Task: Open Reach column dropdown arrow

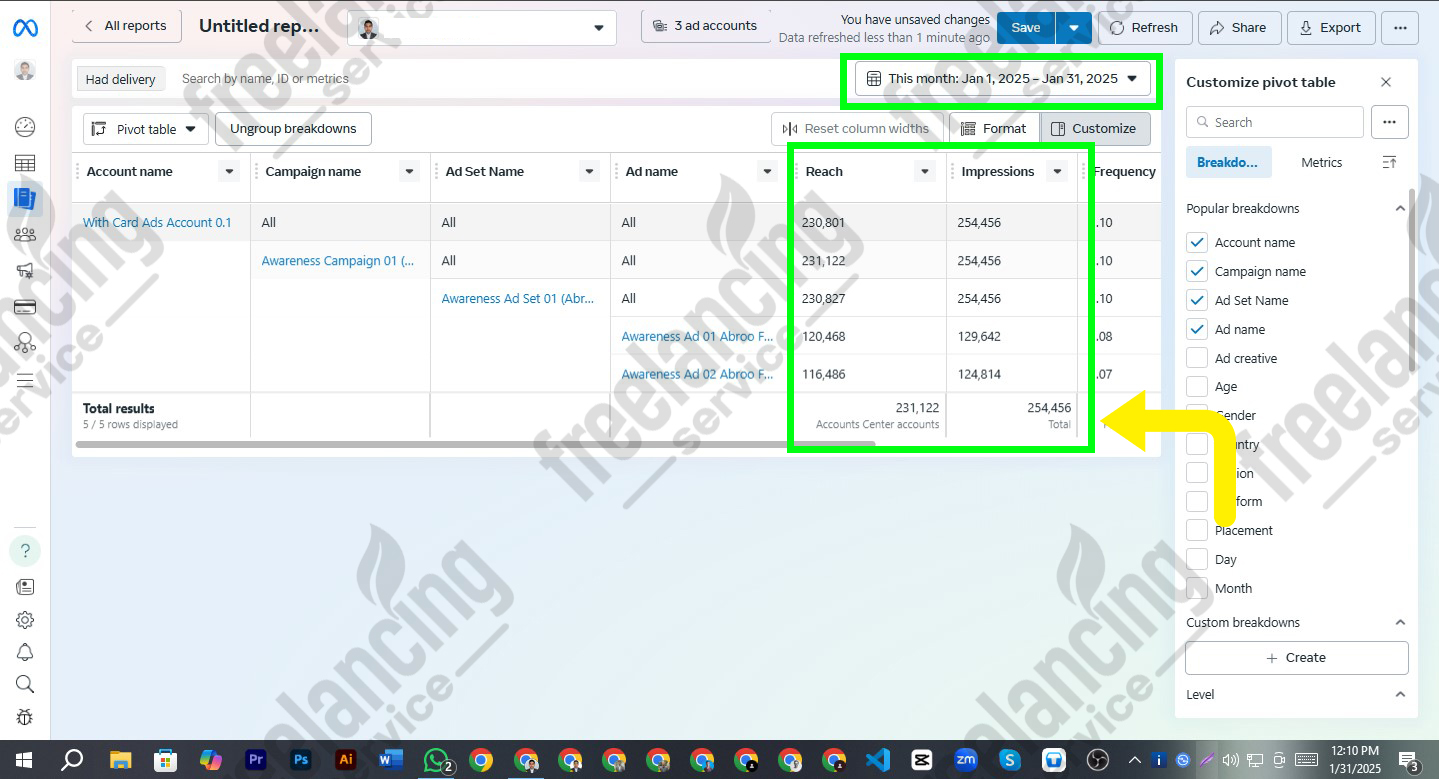Action: 925,172
